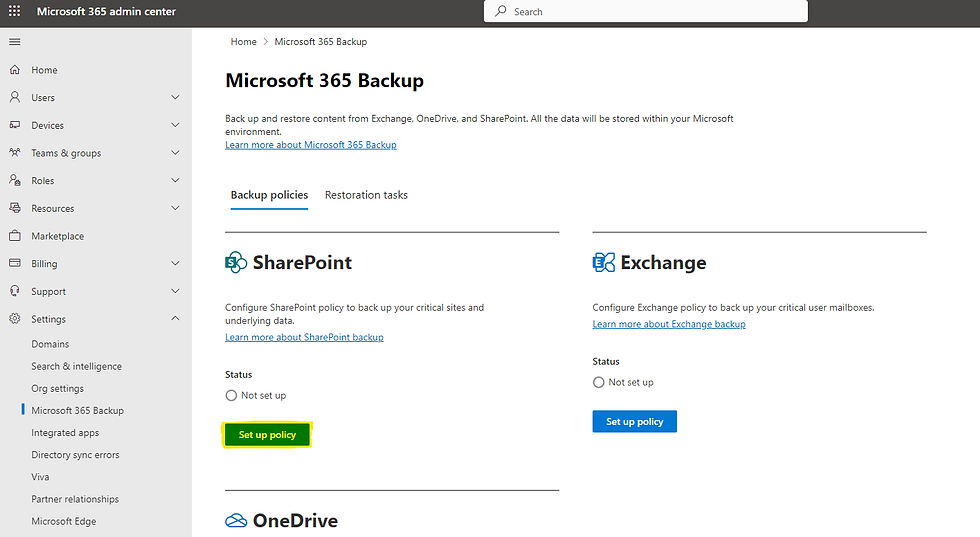Screen dimensions: 980x537
Task: Open Learn more about Microsoft 365 Backup link
Action: click(311, 145)
